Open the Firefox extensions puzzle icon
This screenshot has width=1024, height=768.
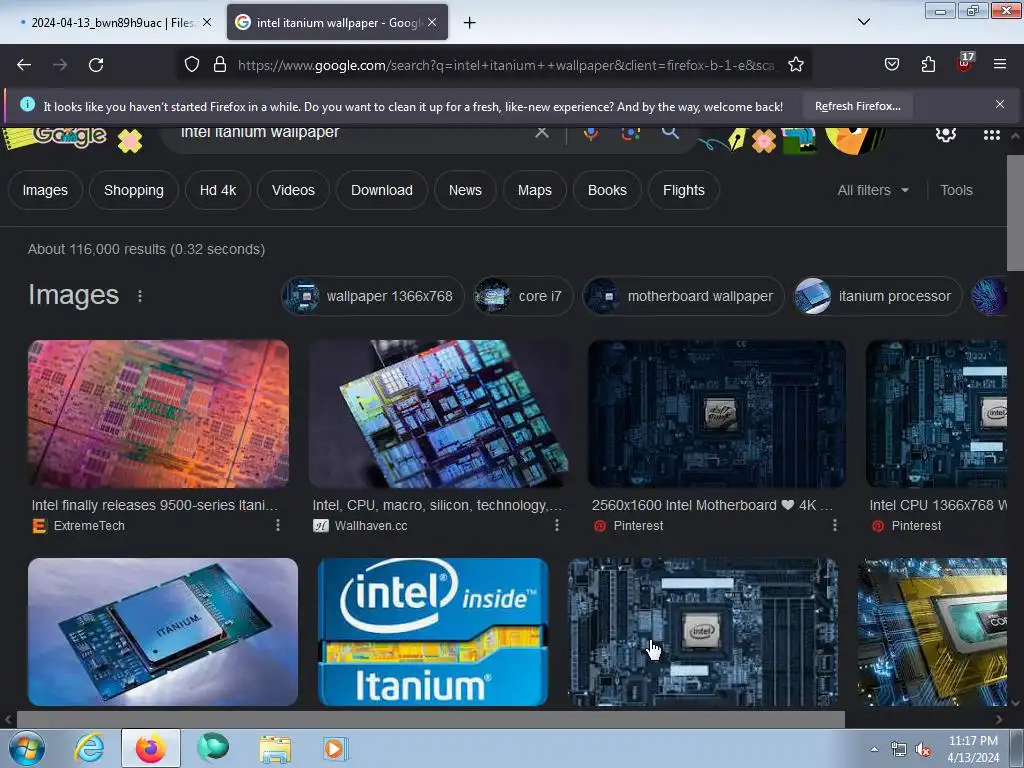point(928,65)
